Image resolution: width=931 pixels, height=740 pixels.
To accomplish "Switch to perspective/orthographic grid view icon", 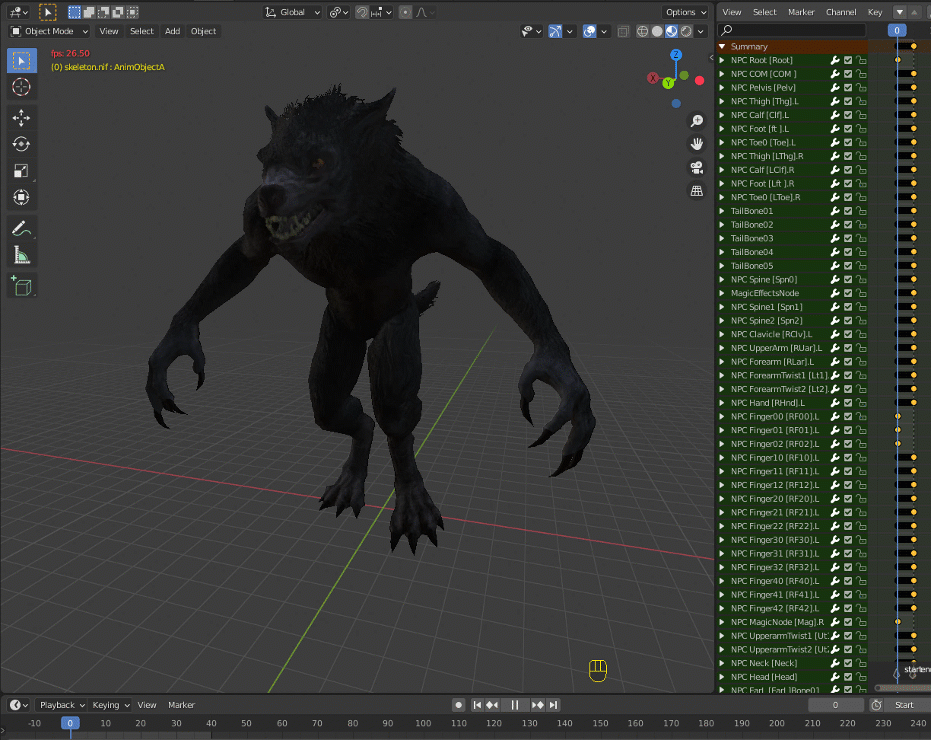I will click(x=697, y=191).
